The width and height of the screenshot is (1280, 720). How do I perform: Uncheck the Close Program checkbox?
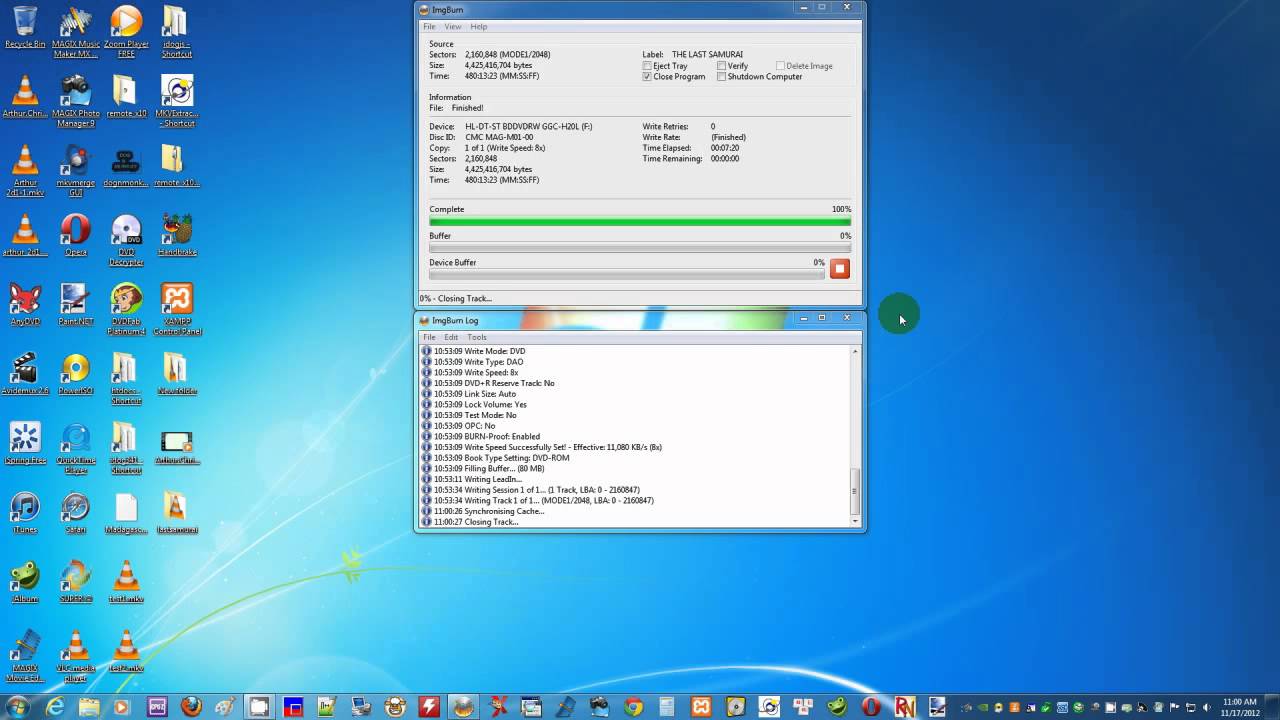pyautogui.click(x=647, y=76)
